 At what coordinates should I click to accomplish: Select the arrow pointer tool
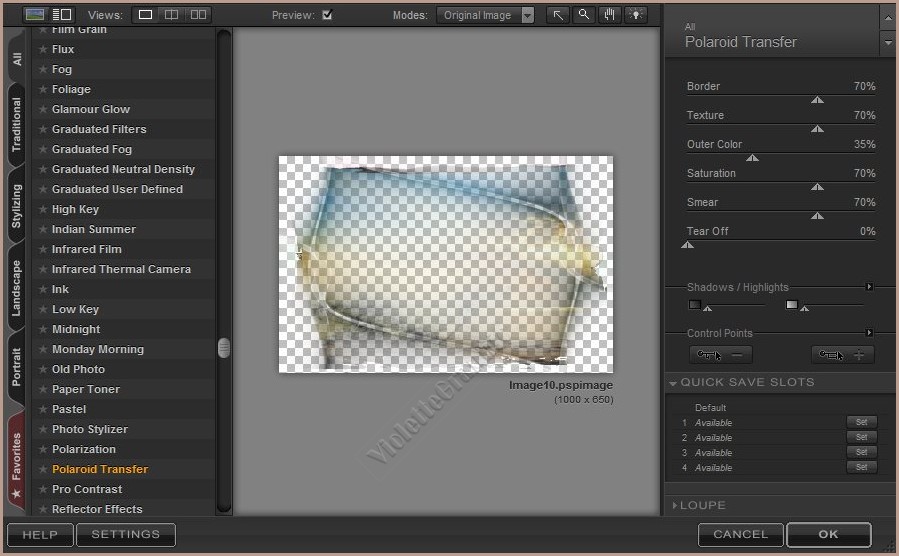tap(558, 15)
